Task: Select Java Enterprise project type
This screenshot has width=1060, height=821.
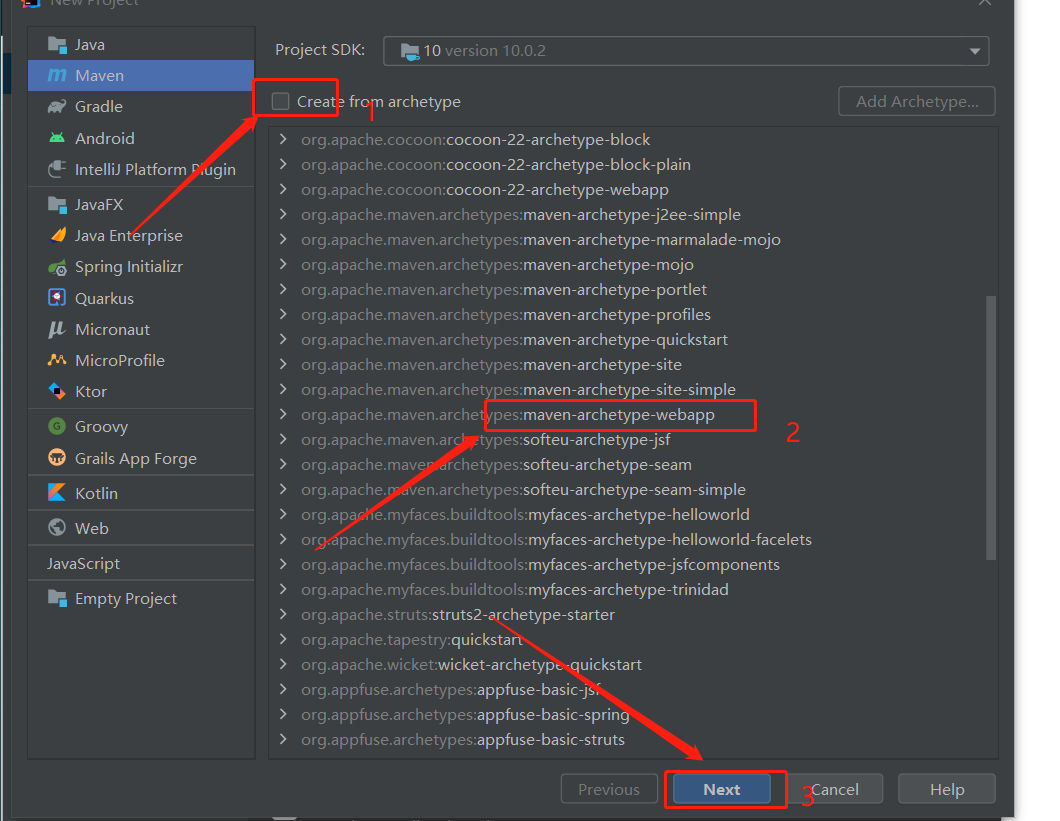Action: pyautogui.click(x=141, y=235)
